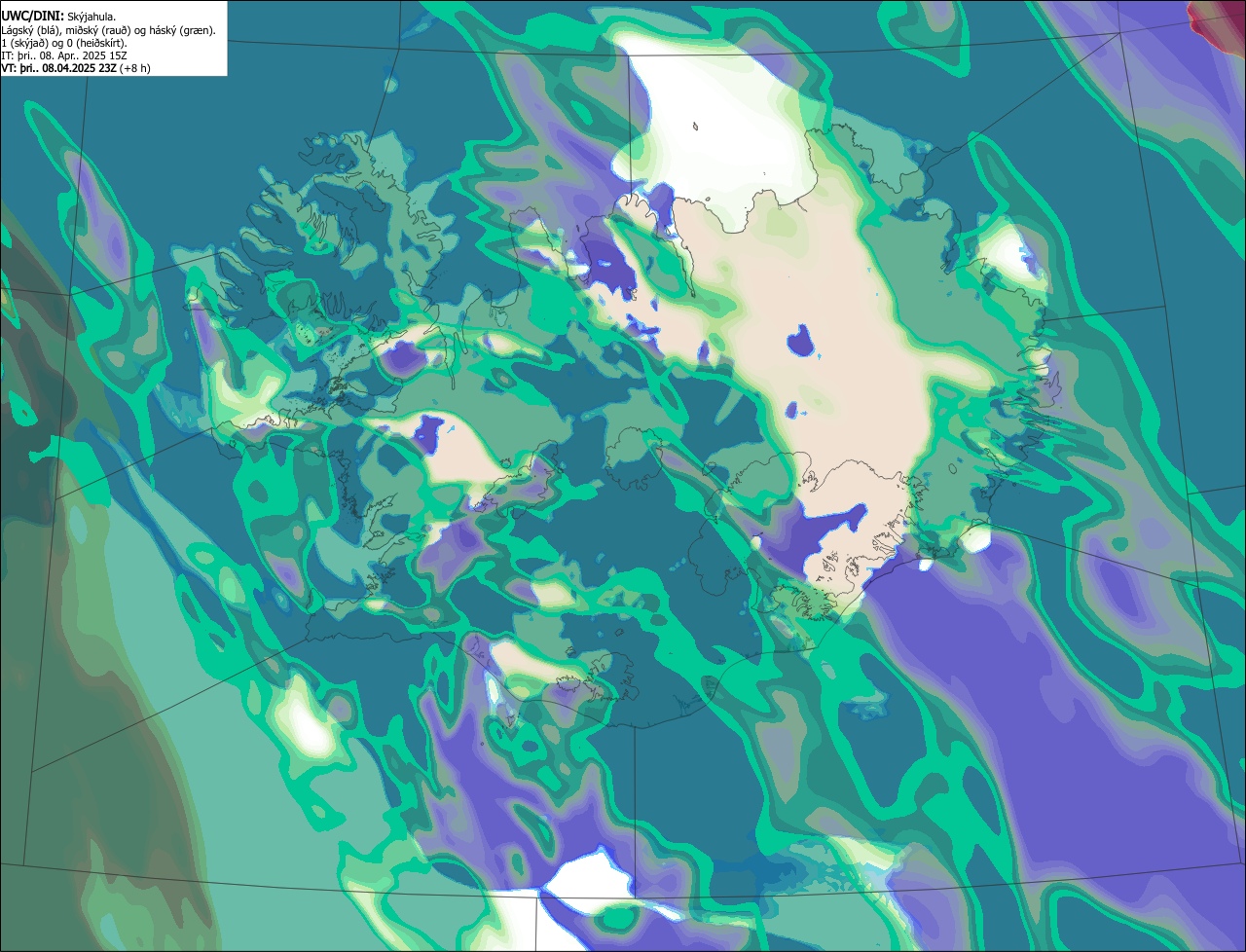Click the 'VT: þri.. 08.04.2025 23Z (+8 h)' line
This screenshot has width=1246, height=952.
point(76,68)
